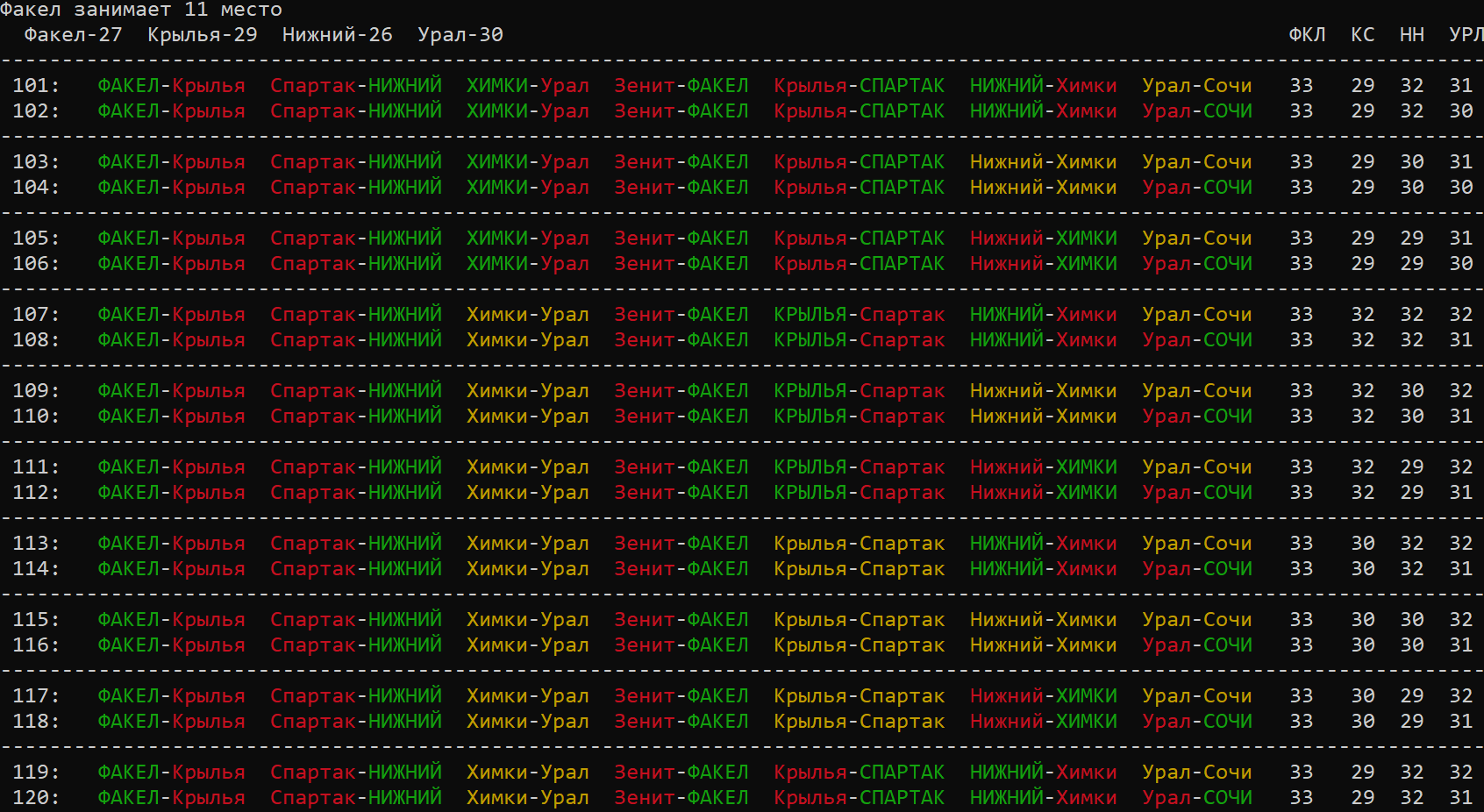
Task: Click row number '110:'
Action: (x=36, y=417)
